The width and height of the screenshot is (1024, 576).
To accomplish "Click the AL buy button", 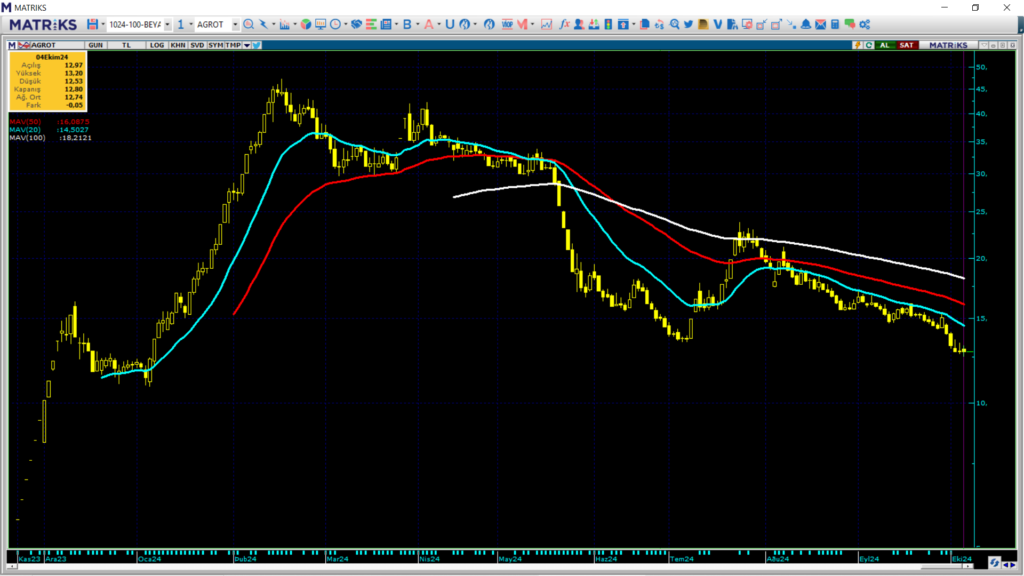I will click(885, 45).
